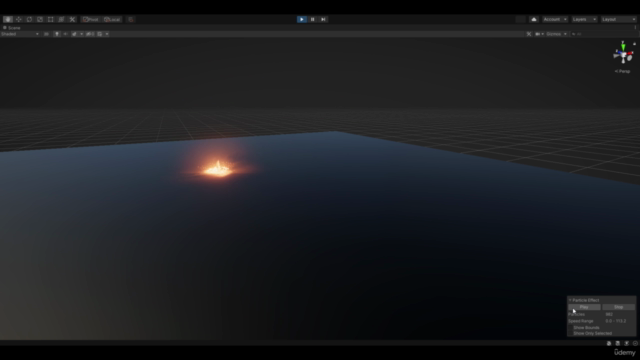The width and height of the screenshot is (640, 360).
Task: Click the orientation gizmo Y axis cone
Action: click(x=623, y=46)
